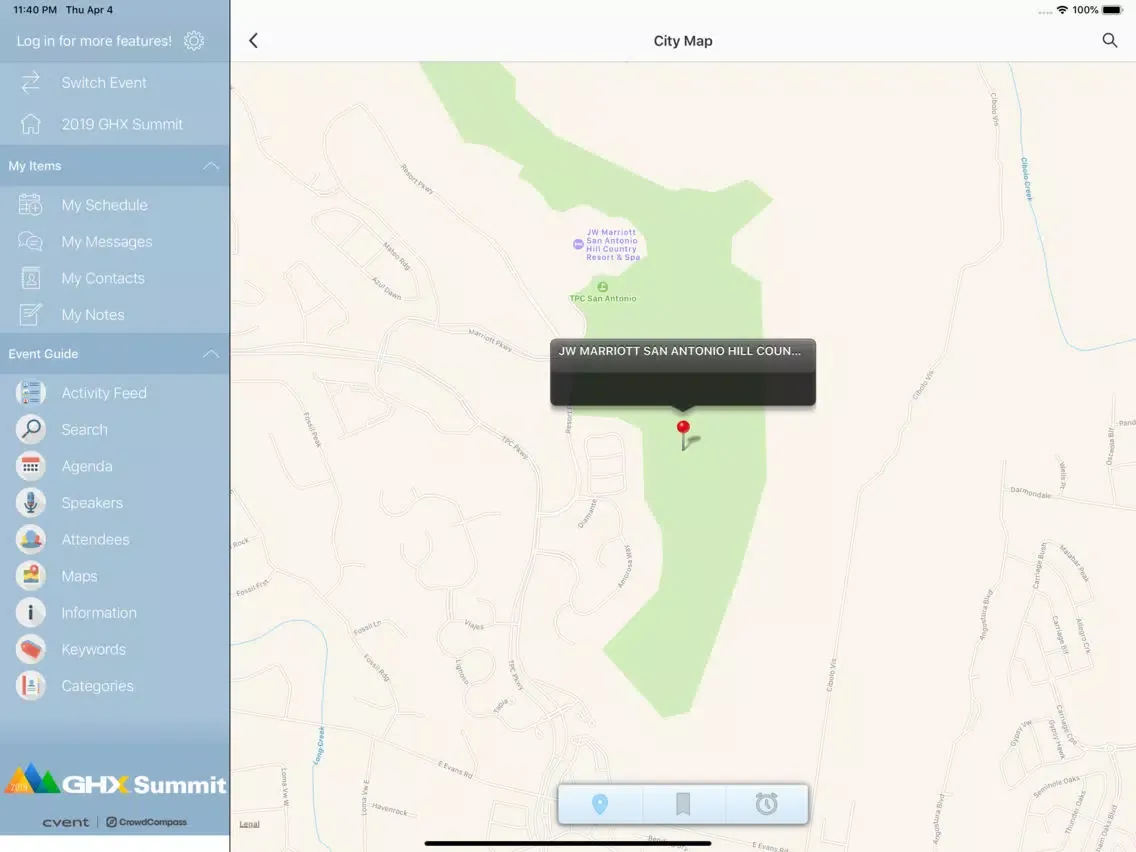Select My Messages label
This screenshot has width=1136, height=852.
coord(106,242)
